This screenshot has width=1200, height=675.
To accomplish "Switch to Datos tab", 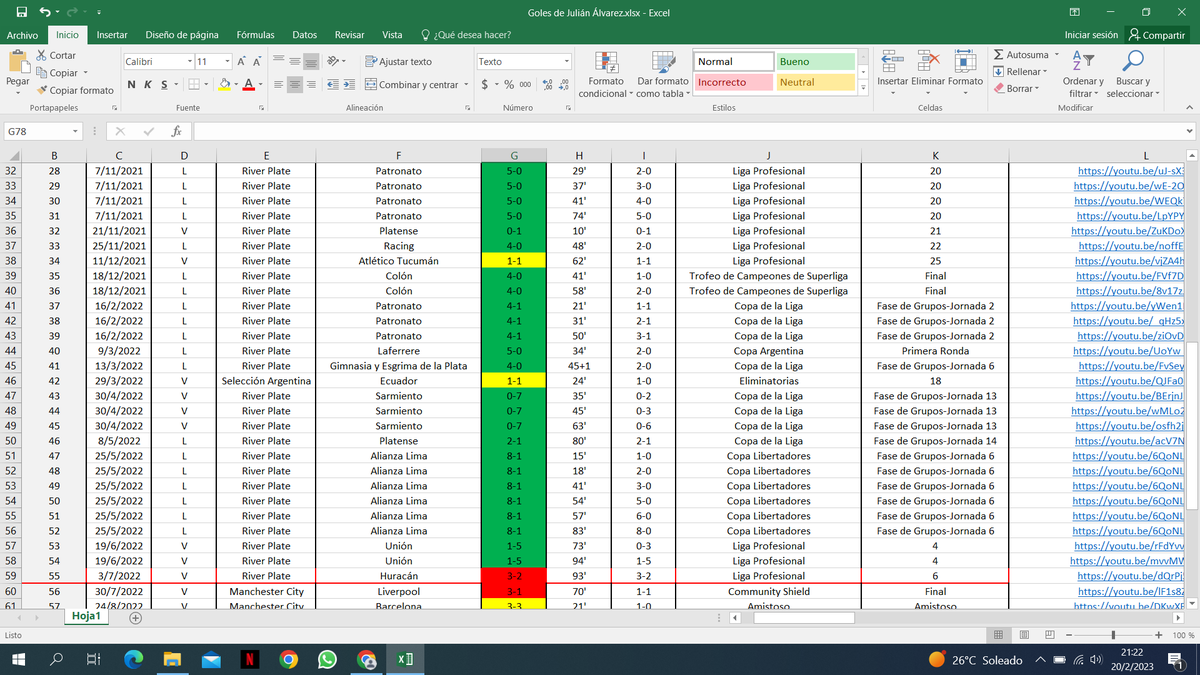I will (x=304, y=35).
